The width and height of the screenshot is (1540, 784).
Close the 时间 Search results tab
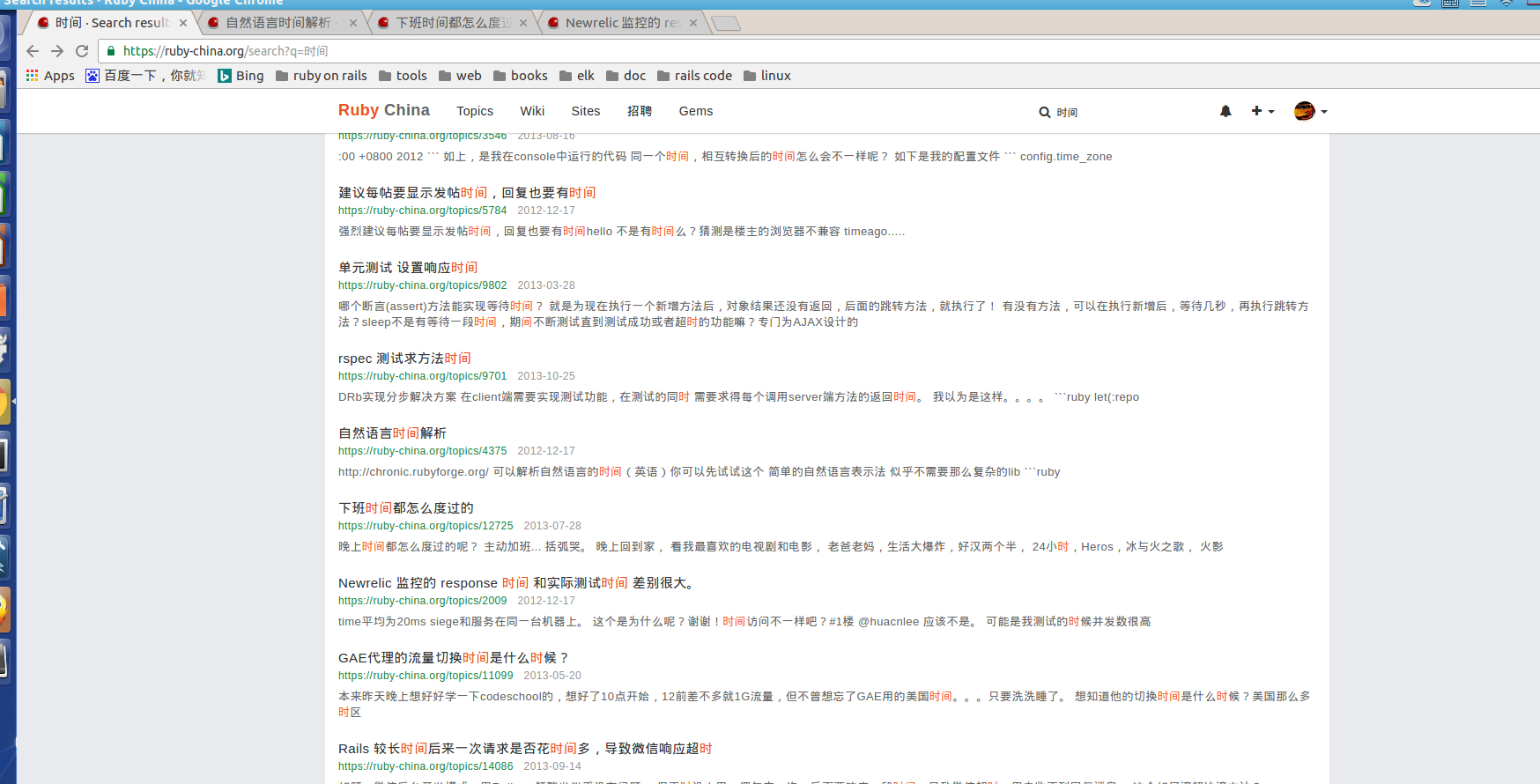[x=183, y=23]
